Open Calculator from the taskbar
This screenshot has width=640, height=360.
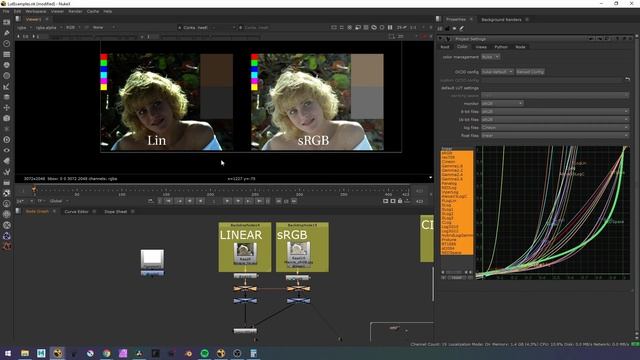[253, 353]
